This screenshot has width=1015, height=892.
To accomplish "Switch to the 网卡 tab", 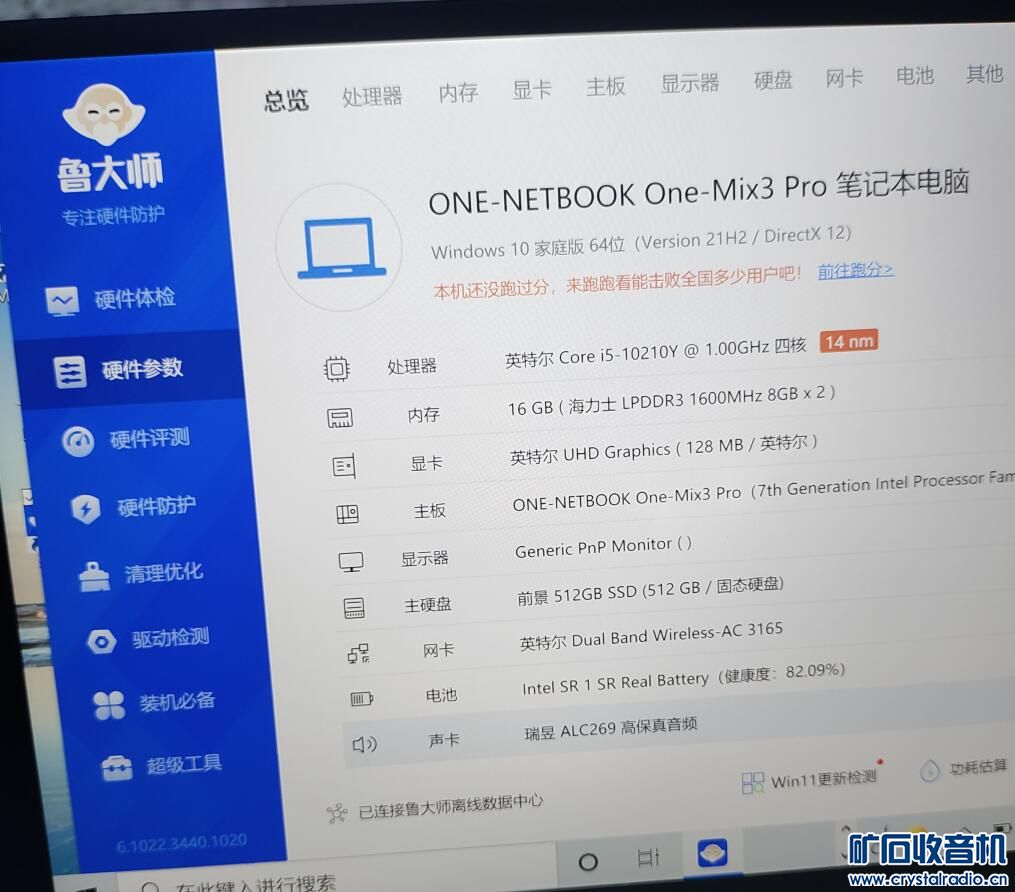I will pos(844,78).
